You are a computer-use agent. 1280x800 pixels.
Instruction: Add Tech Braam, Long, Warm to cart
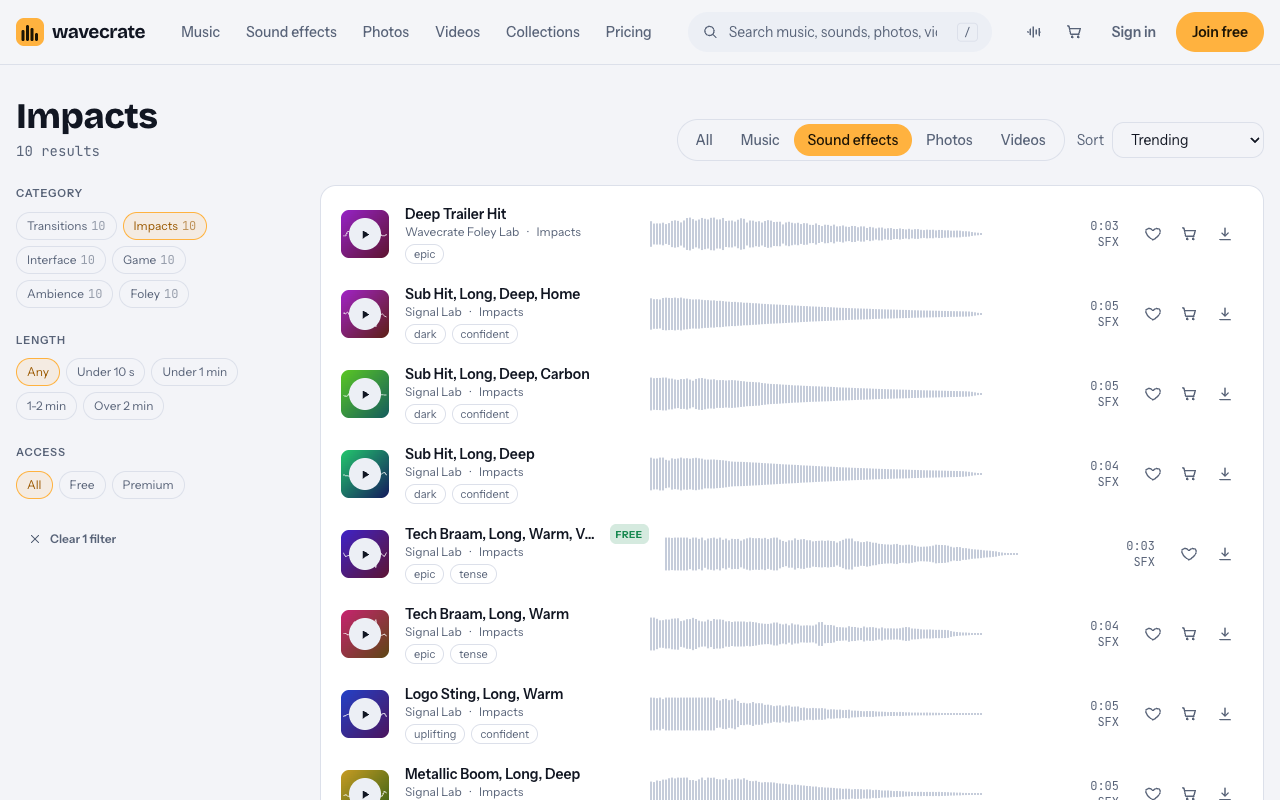(1189, 634)
